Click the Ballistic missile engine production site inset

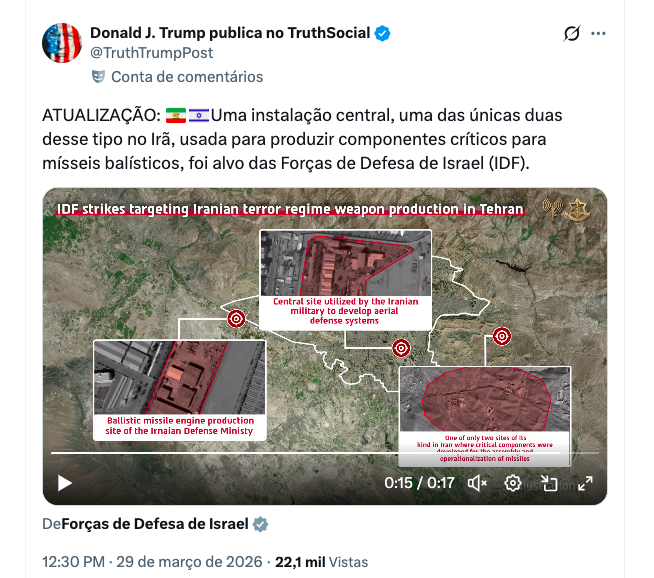tap(179, 390)
